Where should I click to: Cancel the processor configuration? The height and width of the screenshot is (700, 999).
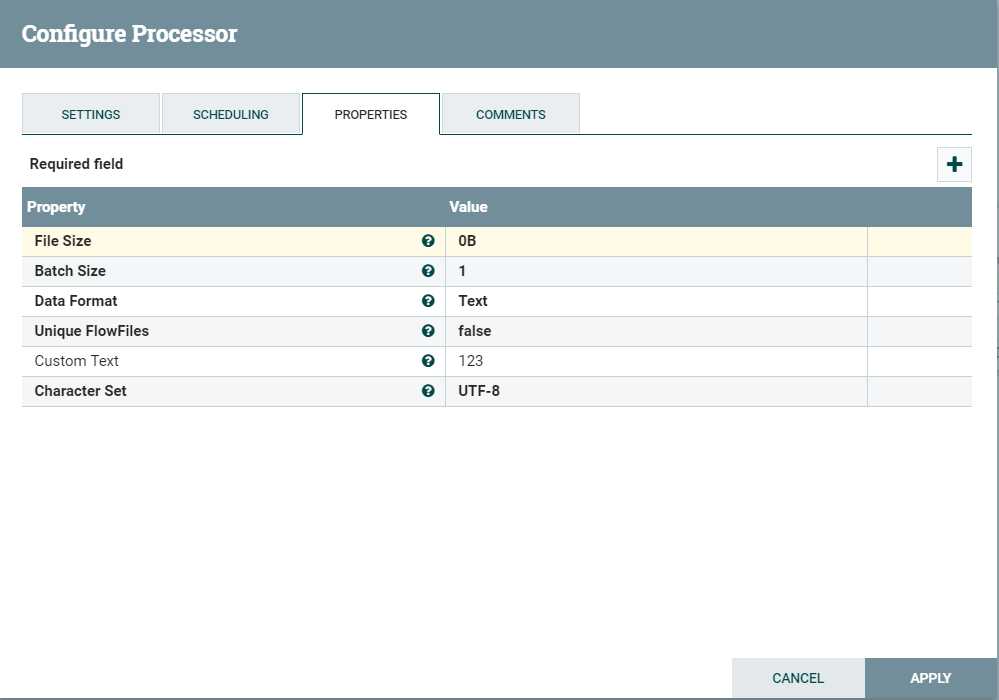798,678
